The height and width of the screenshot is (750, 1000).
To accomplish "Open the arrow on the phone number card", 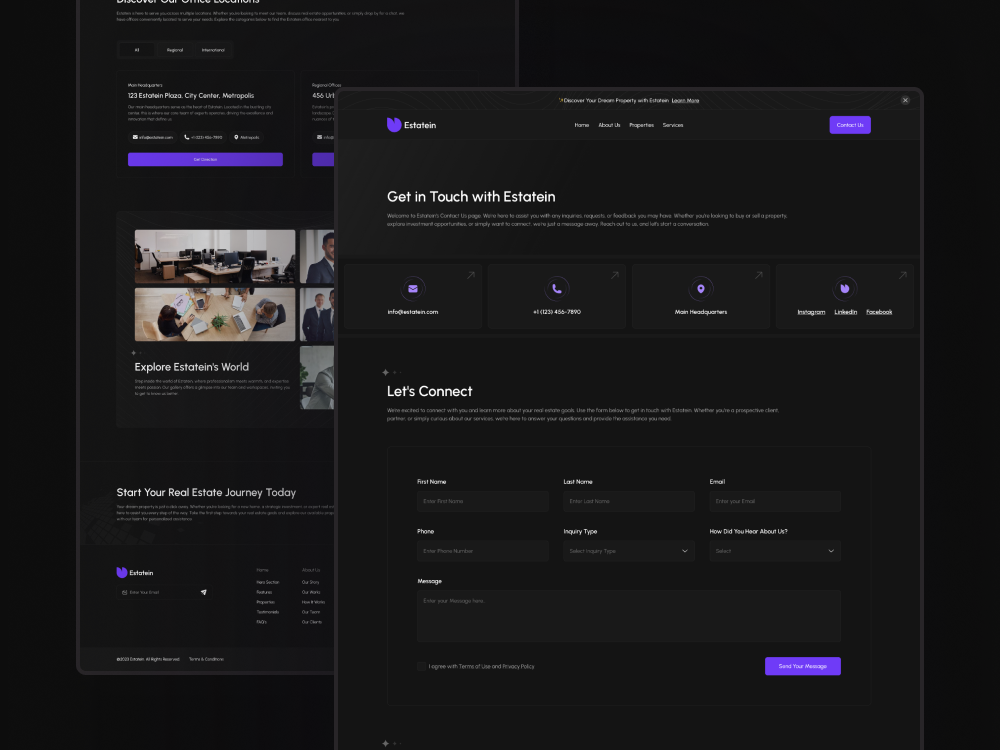I will coord(615,276).
